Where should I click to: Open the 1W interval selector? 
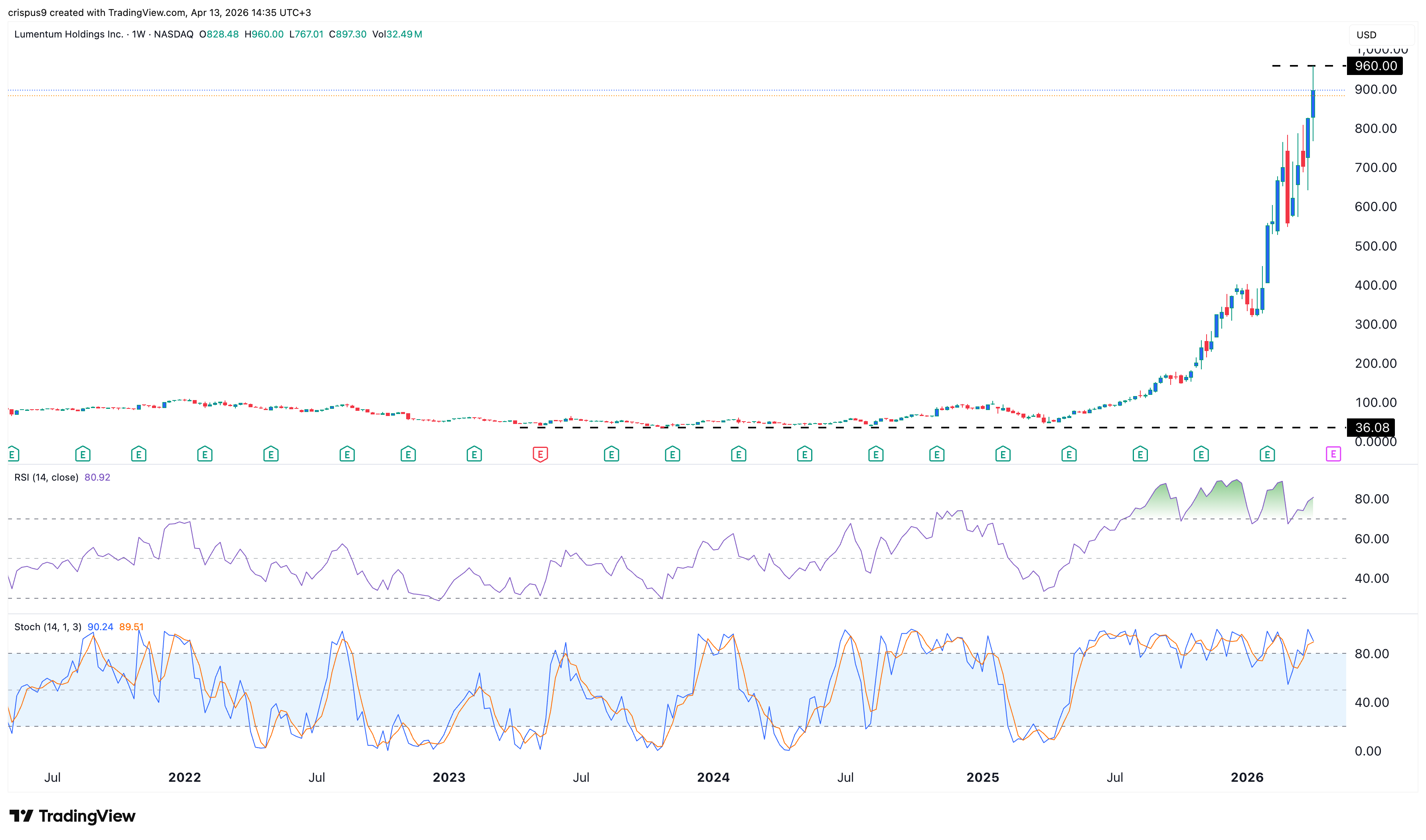[139, 35]
